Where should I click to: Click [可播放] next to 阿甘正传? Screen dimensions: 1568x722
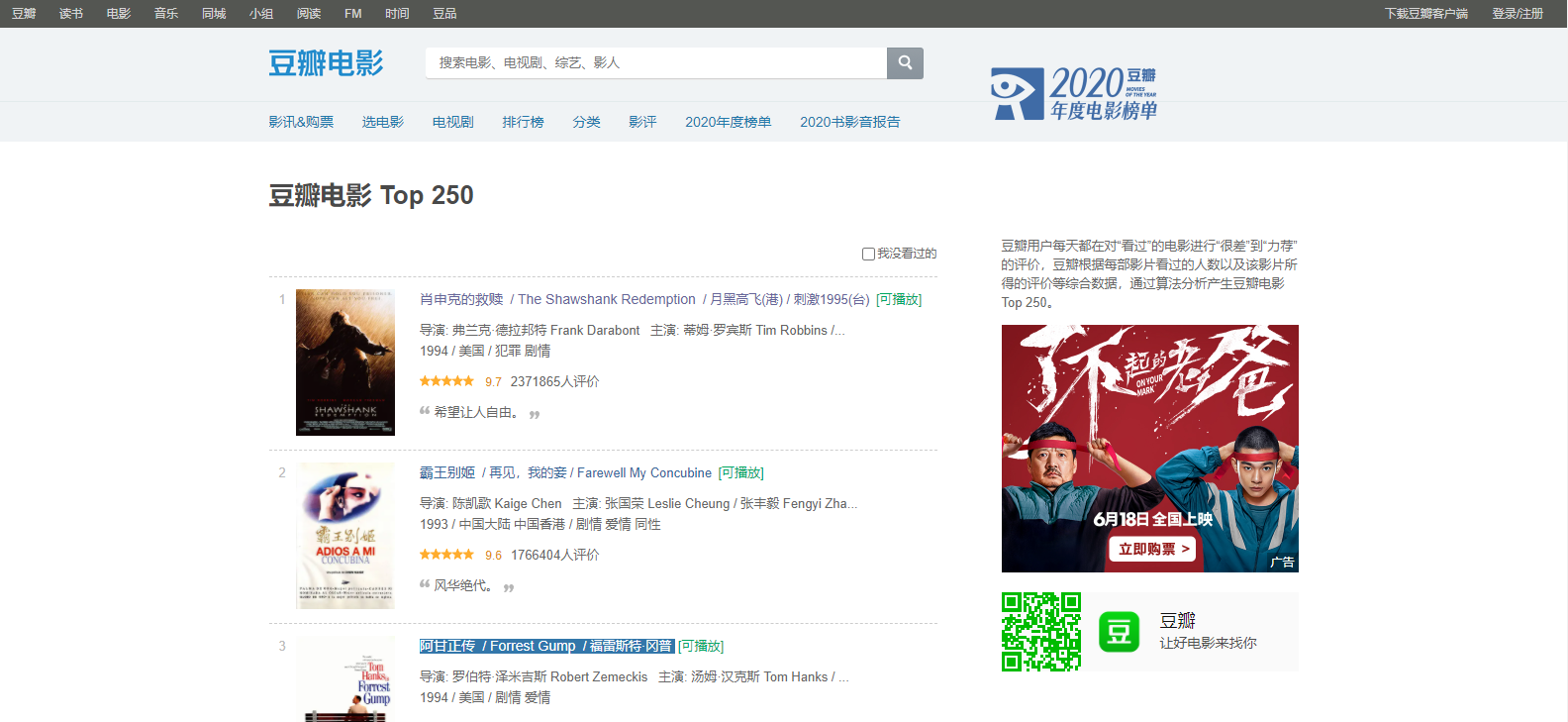[701, 646]
